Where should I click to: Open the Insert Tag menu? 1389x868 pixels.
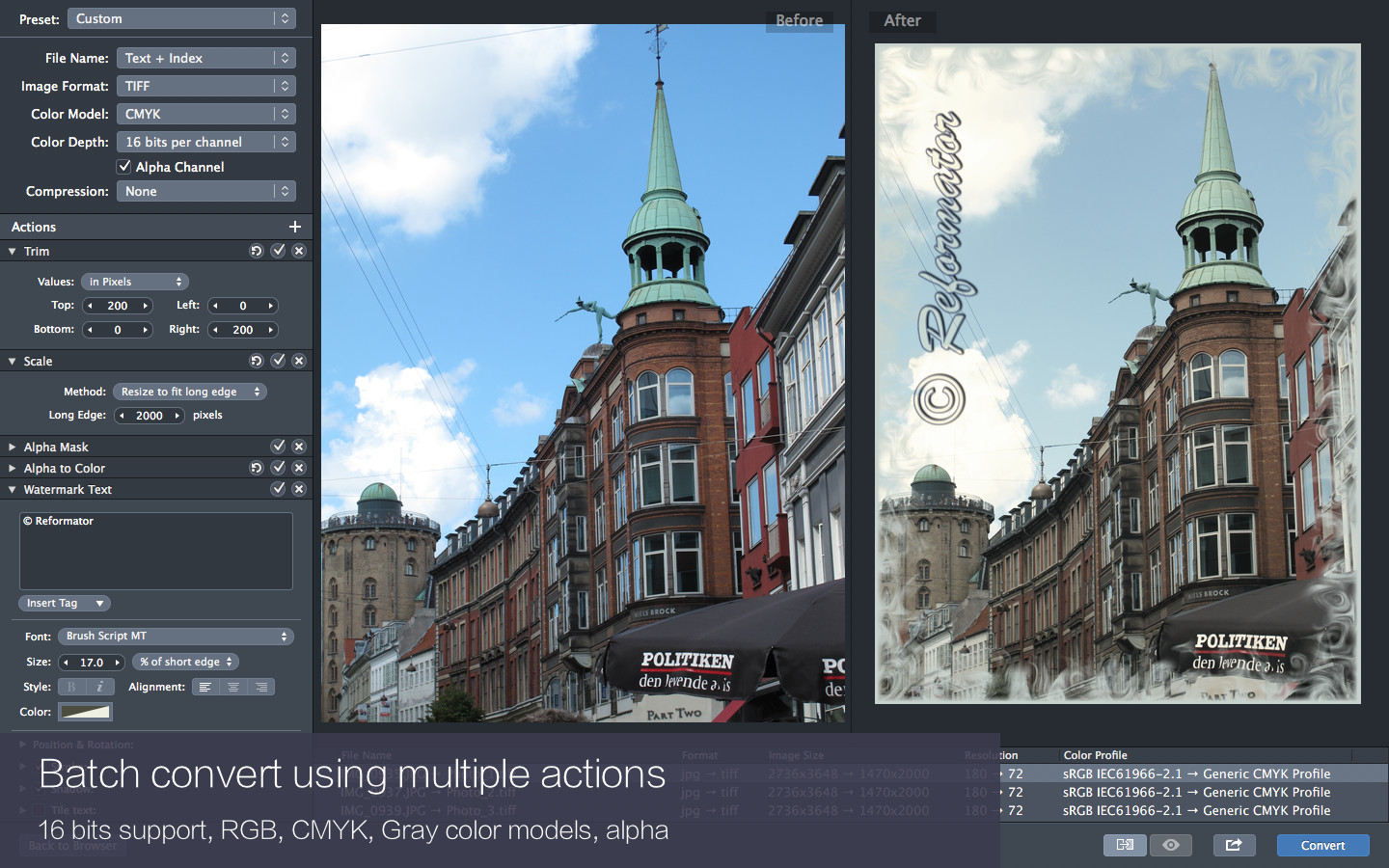click(x=64, y=603)
